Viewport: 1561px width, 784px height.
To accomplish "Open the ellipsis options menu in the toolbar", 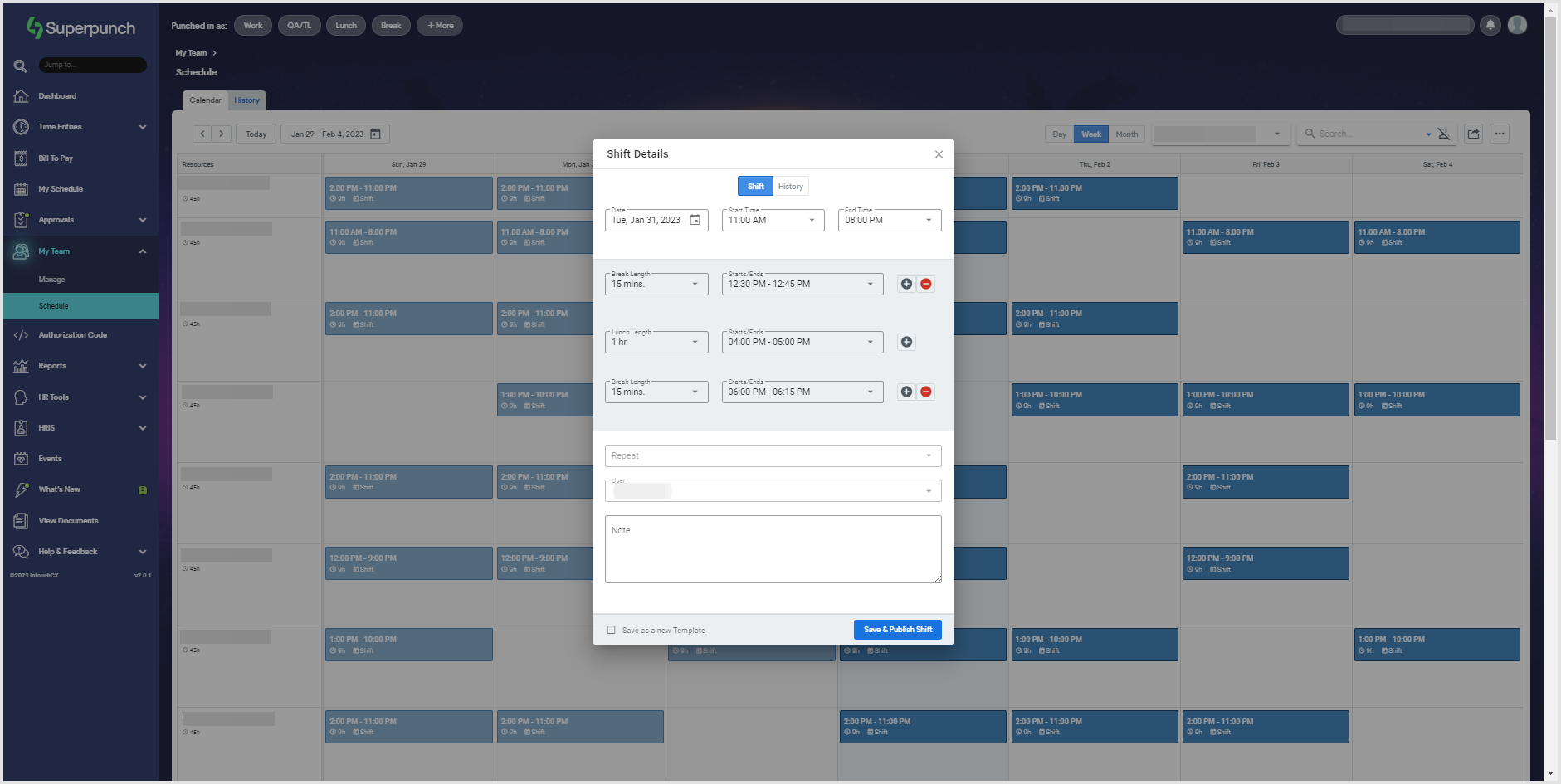I will (x=1500, y=133).
